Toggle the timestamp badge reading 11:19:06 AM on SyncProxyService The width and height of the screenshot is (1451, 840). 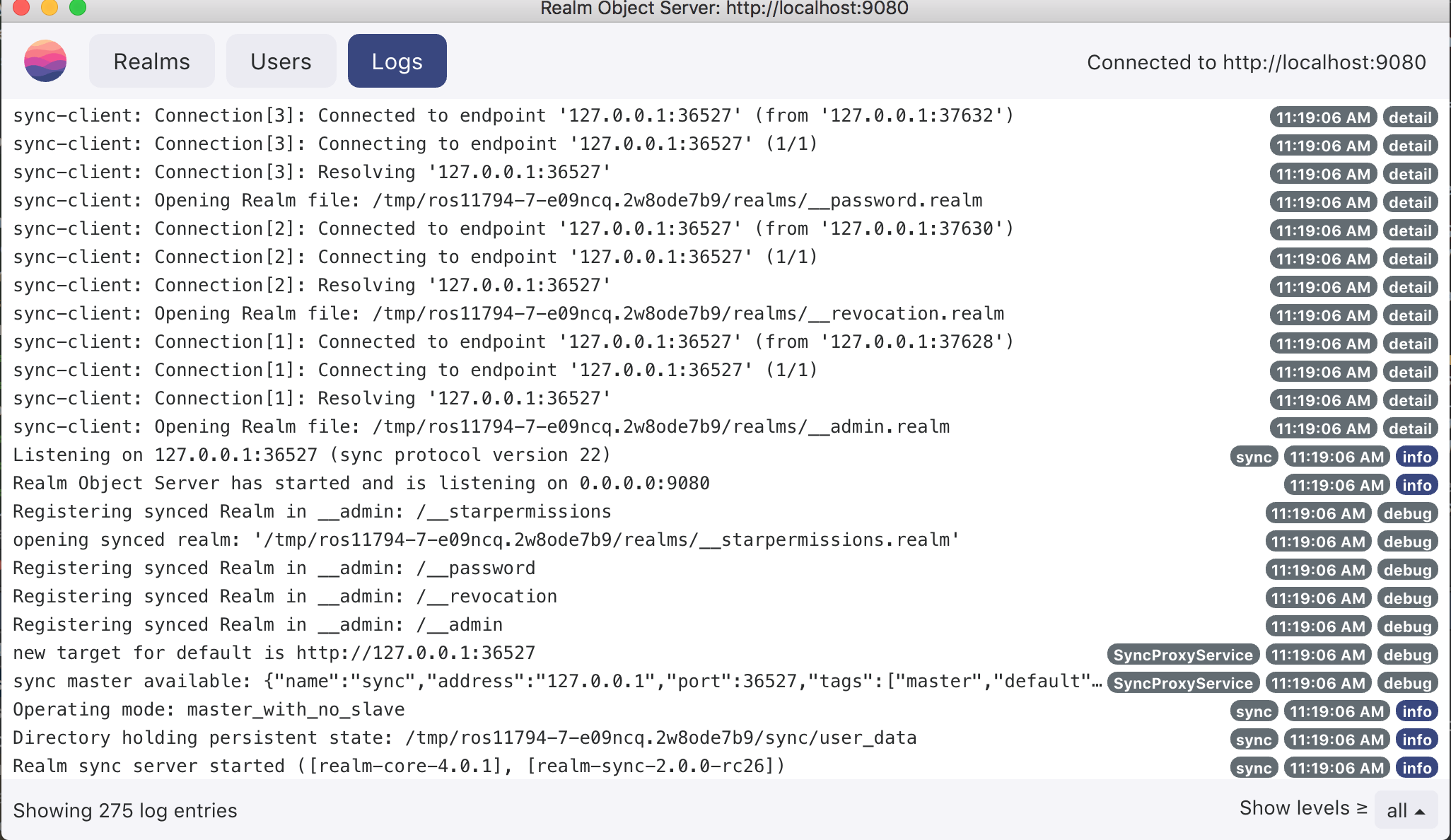(1319, 683)
